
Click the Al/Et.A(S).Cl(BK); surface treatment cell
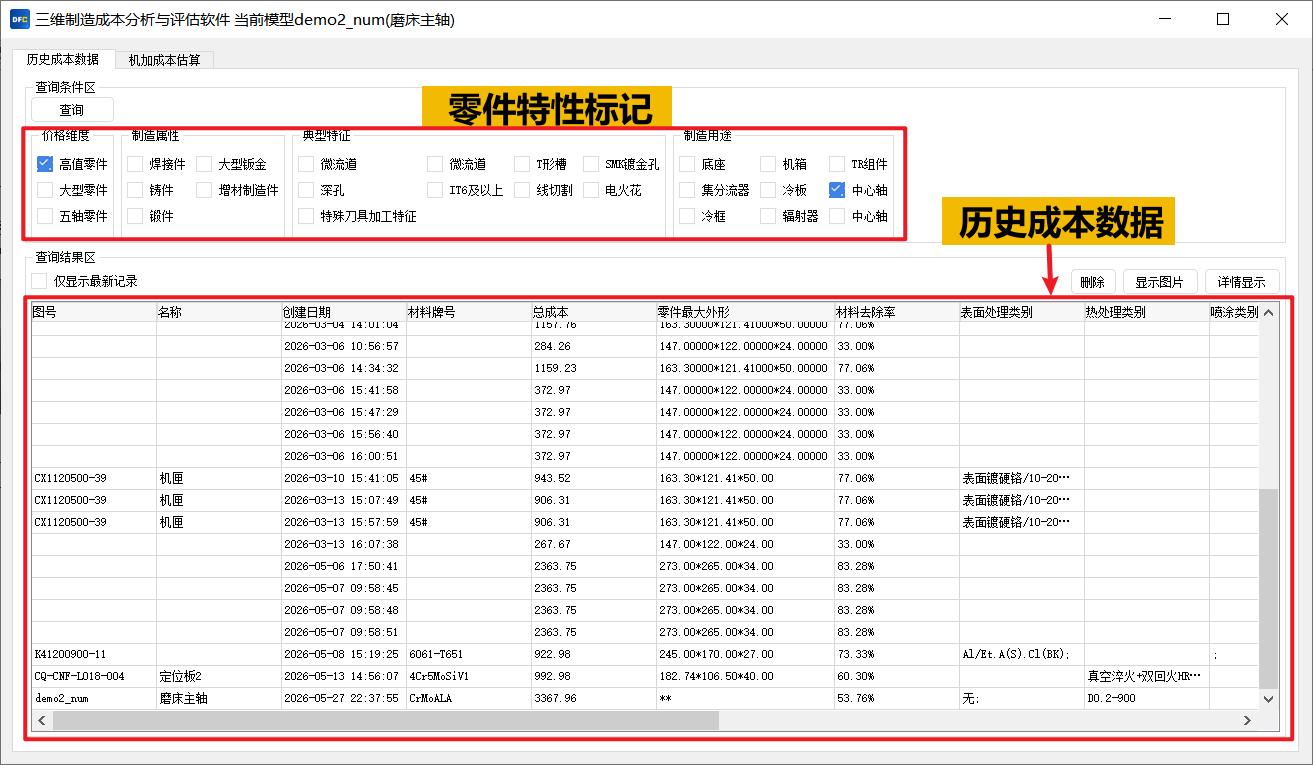click(x=1022, y=654)
